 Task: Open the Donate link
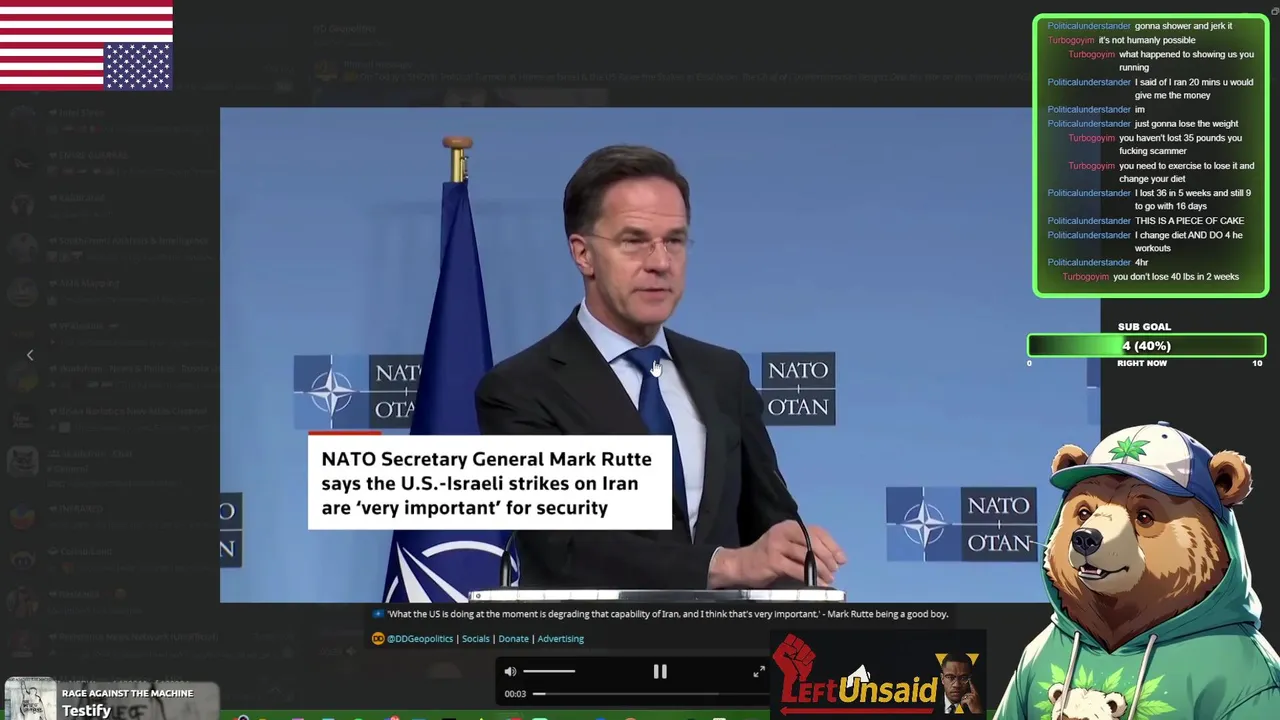point(513,639)
